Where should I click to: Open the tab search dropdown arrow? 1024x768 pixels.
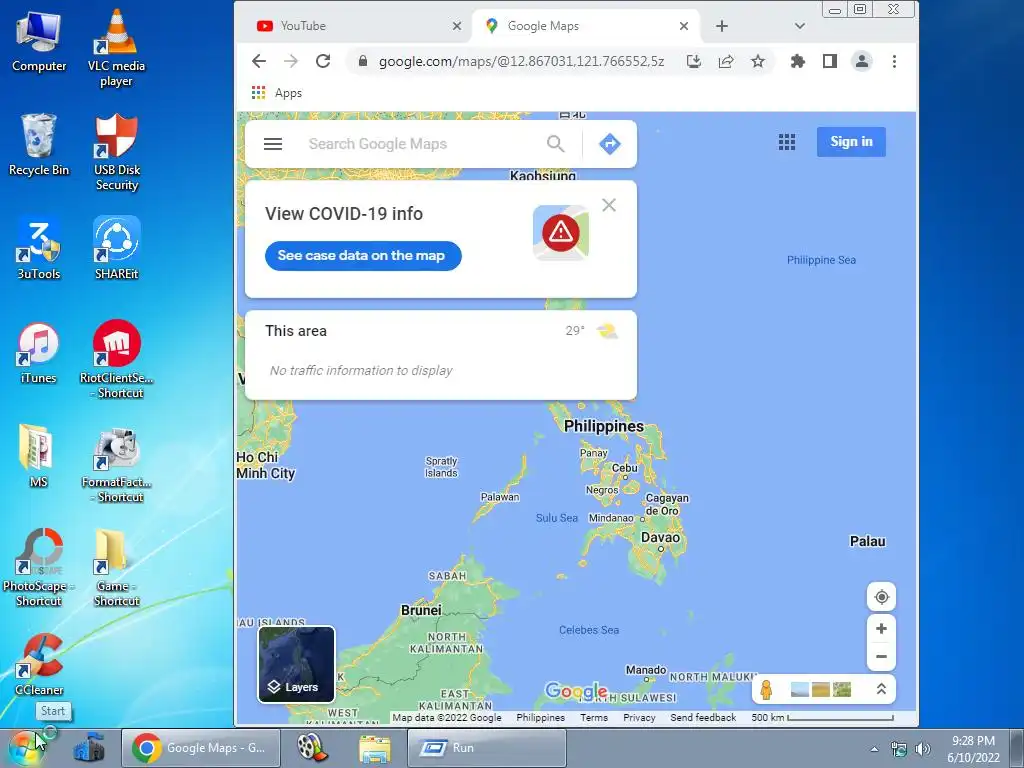click(x=799, y=26)
